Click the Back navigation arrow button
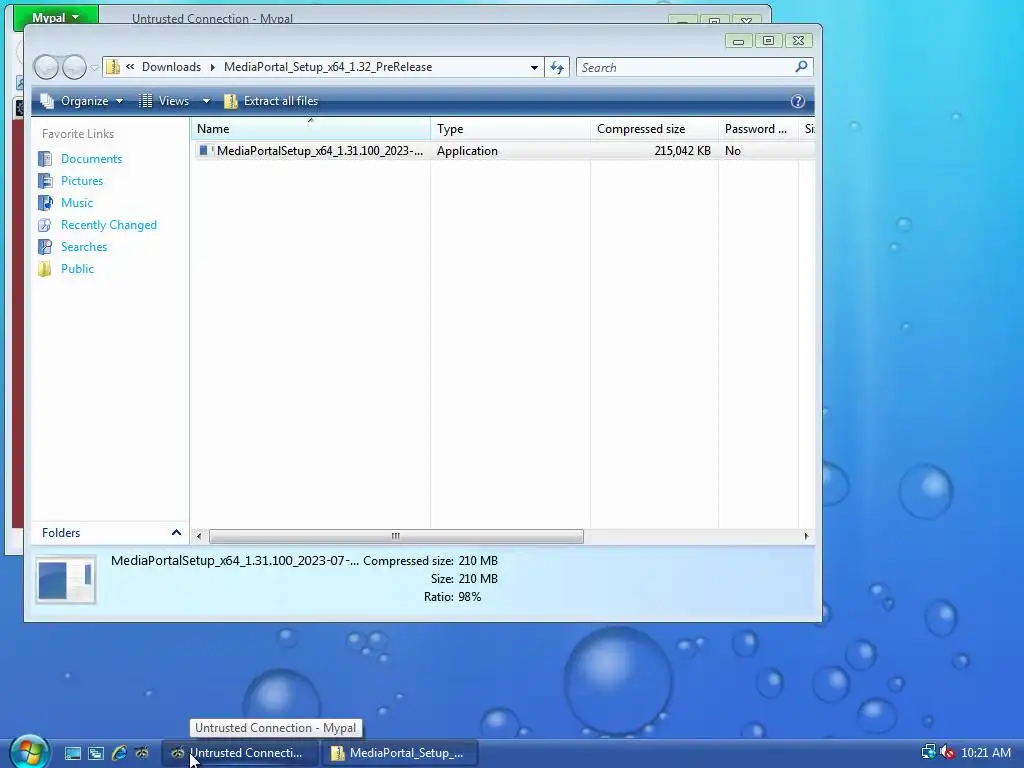The height and width of the screenshot is (768, 1024). click(46, 67)
